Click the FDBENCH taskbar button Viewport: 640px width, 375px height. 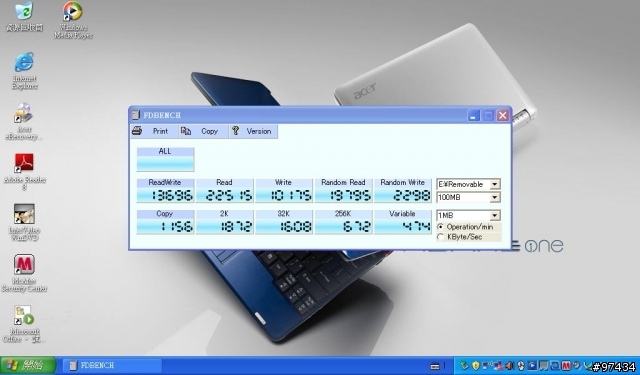113,365
